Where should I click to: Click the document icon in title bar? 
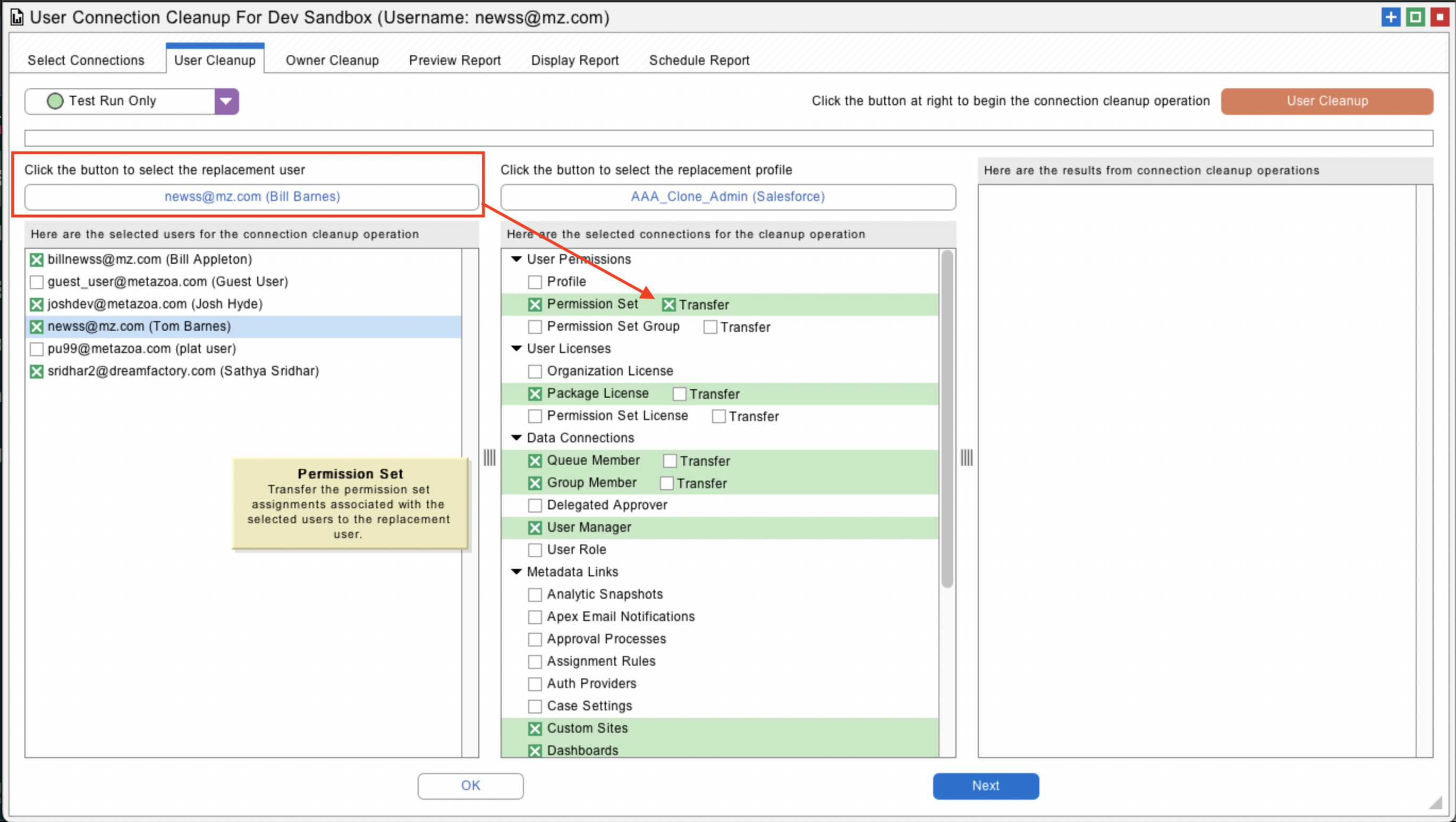point(17,18)
